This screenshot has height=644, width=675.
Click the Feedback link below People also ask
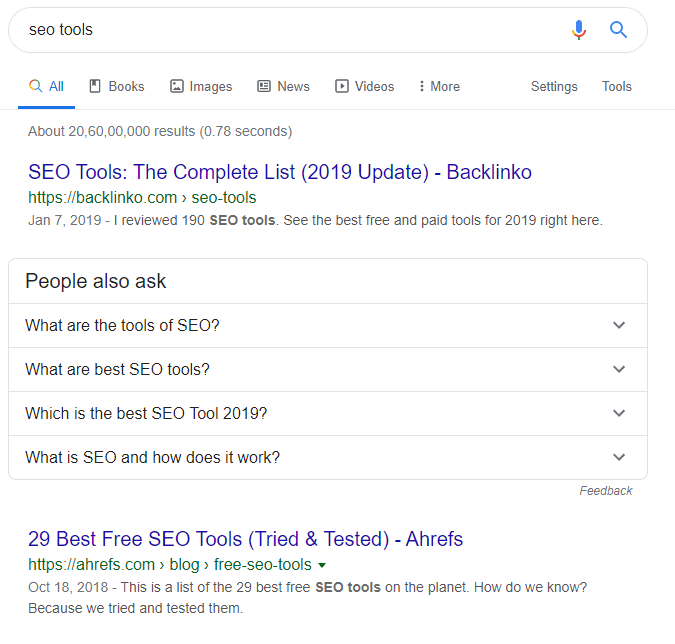pos(606,491)
